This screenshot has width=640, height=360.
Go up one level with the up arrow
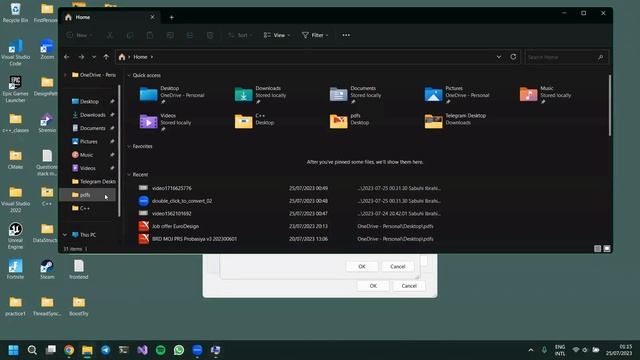click(106, 57)
